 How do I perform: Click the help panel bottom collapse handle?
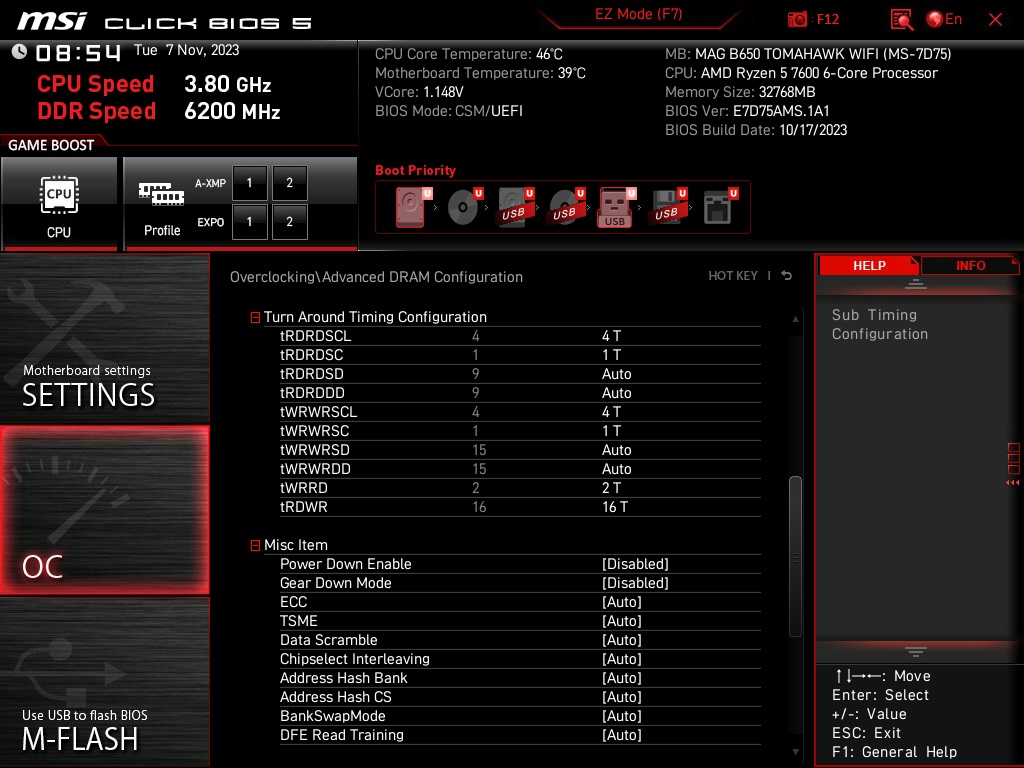916,652
